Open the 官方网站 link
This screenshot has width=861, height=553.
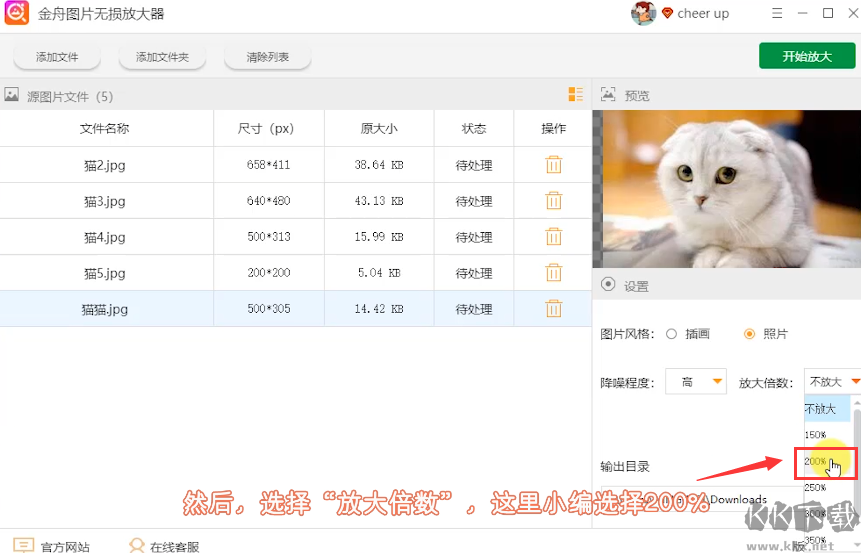65,546
